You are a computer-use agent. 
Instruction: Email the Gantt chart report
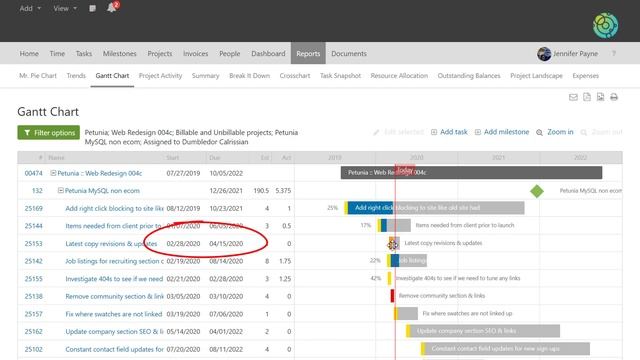[573, 97]
